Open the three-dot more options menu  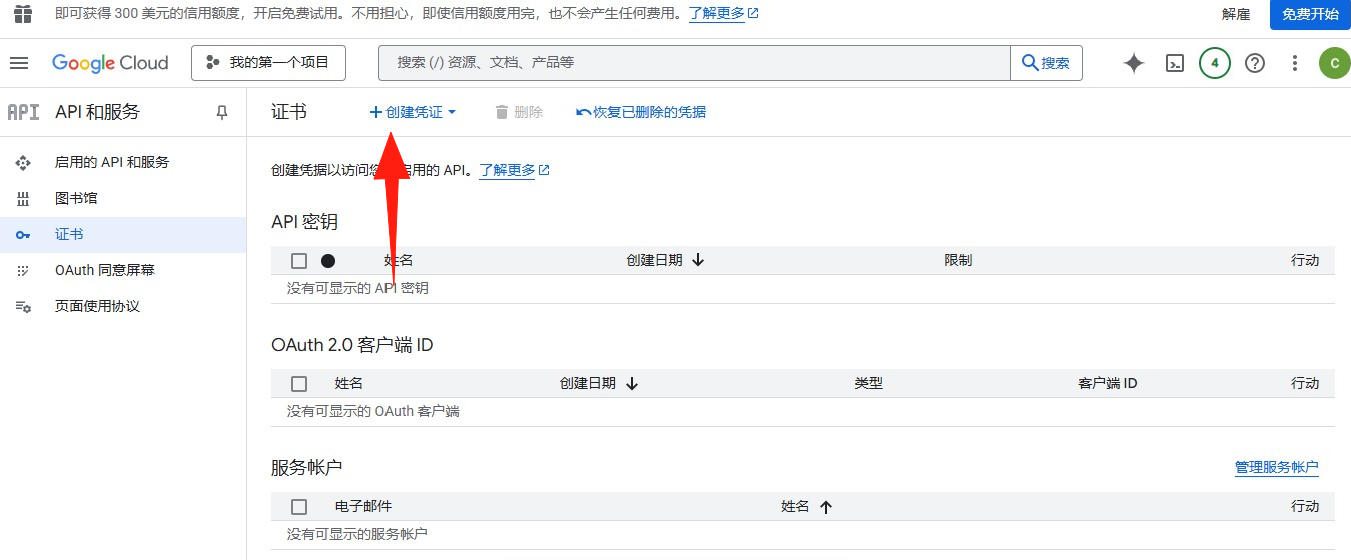point(1294,63)
